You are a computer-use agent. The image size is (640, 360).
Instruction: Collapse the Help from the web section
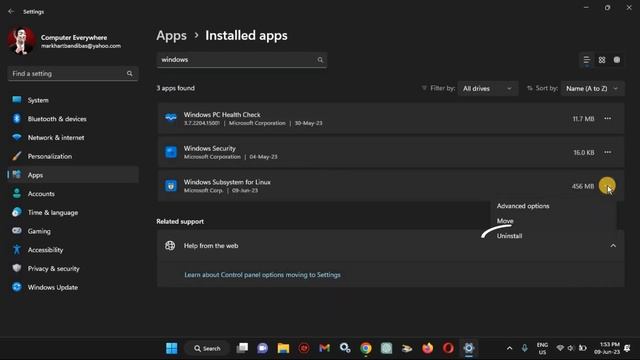pyautogui.click(x=613, y=246)
